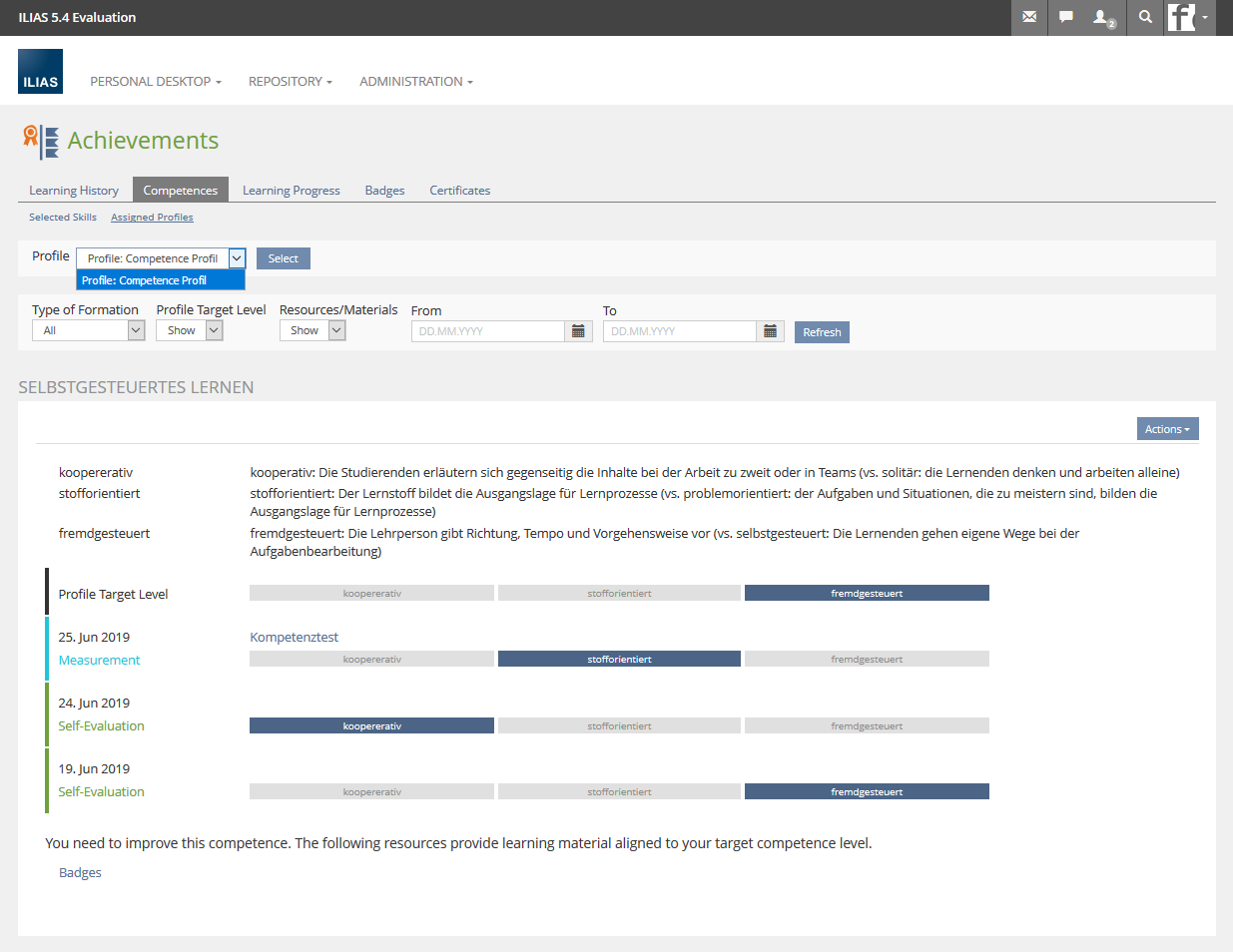The height and width of the screenshot is (952, 1233).
Task: Choose 'Profile: Competence Profil' dropdown option
Action: tap(160, 280)
